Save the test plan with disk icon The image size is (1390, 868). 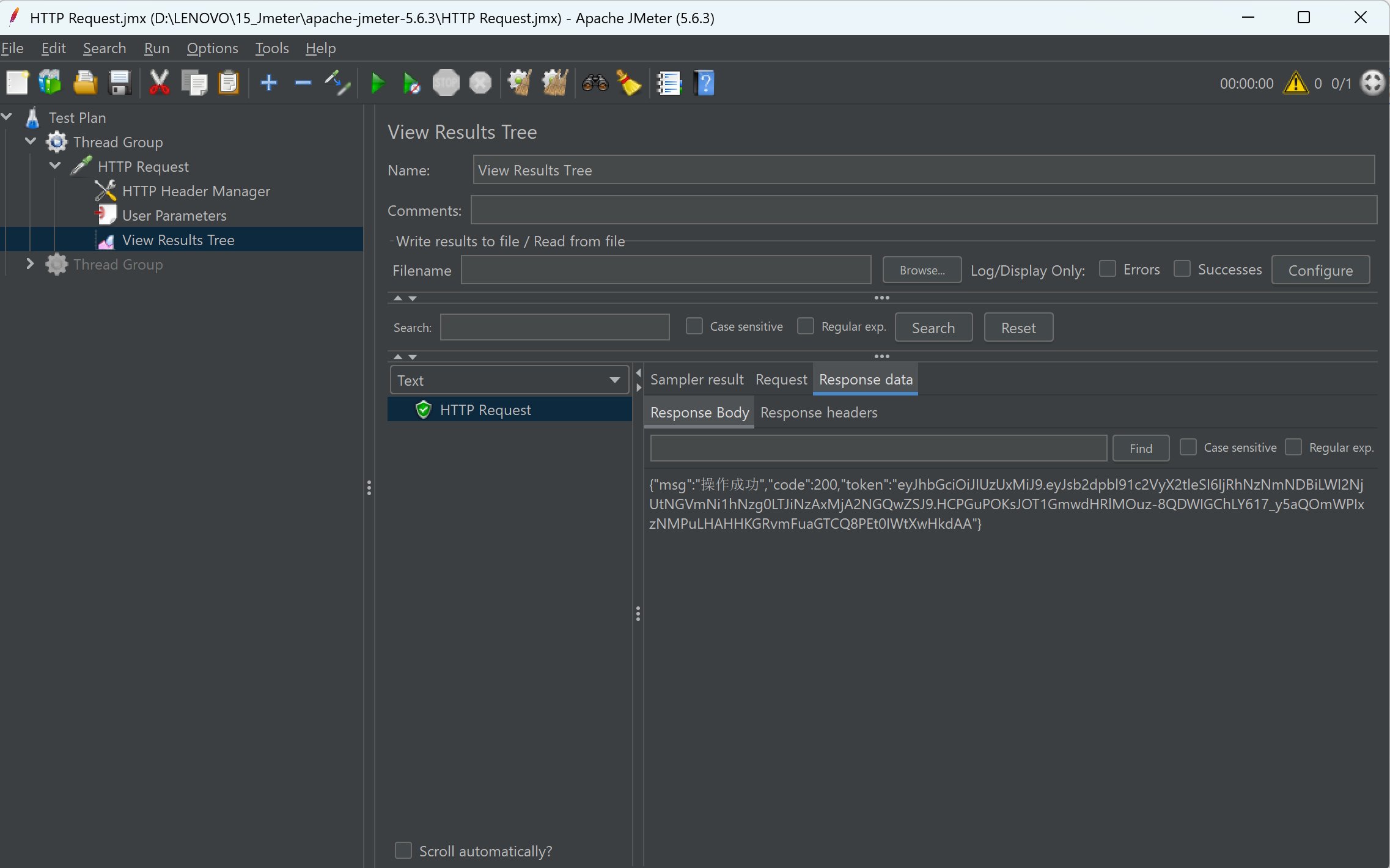click(120, 83)
